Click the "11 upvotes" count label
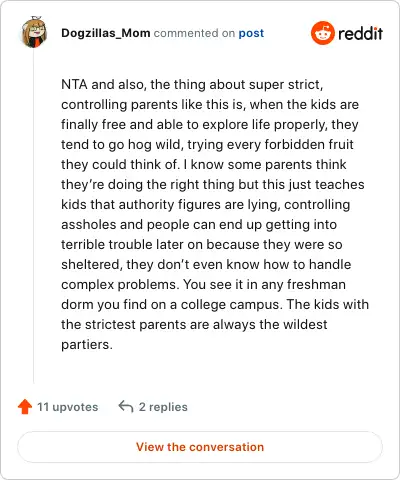This screenshot has width=400, height=480. coord(68,407)
